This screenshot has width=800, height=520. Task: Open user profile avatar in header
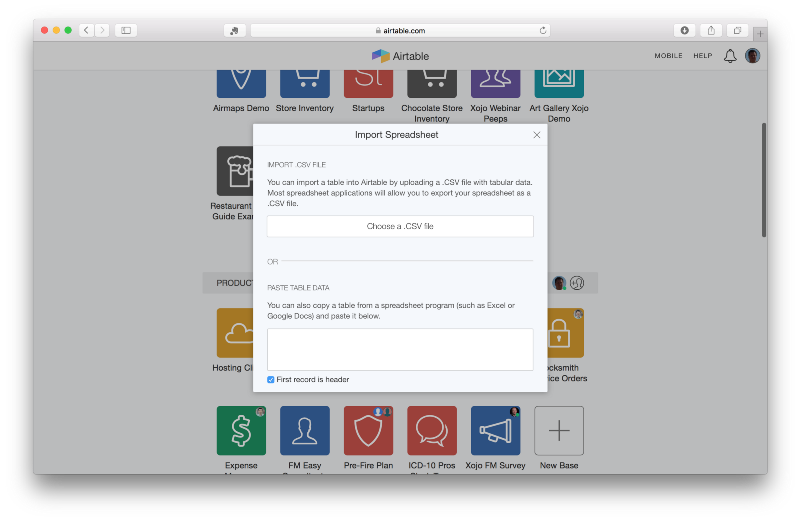753,56
